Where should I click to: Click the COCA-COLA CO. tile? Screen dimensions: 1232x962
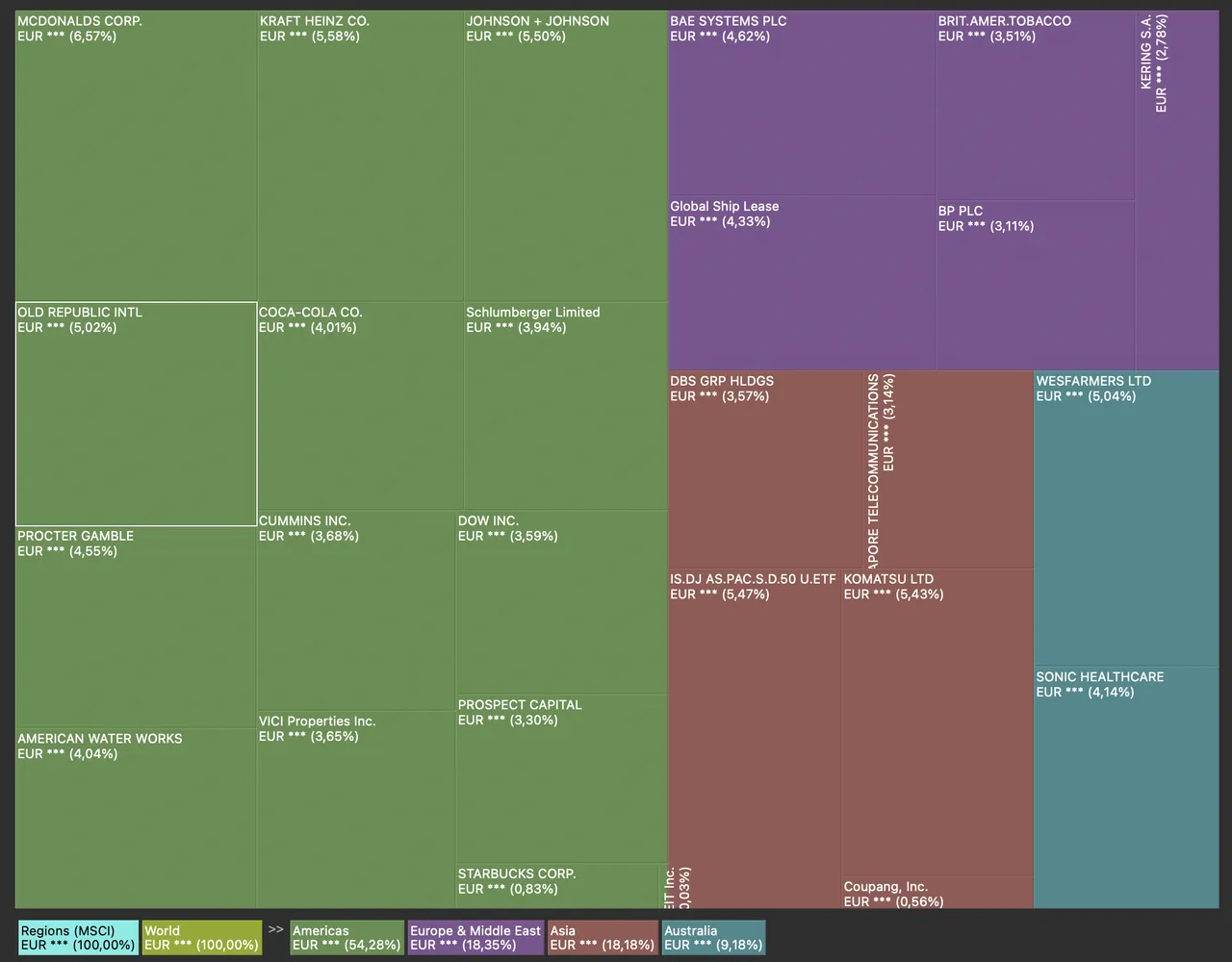[x=360, y=406]
